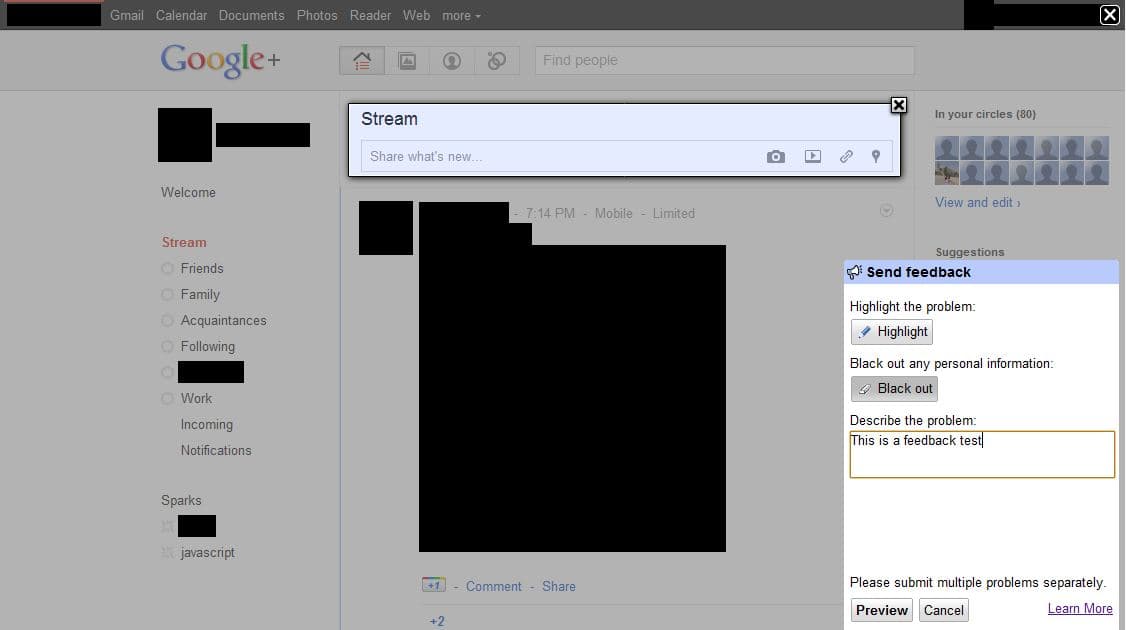Add location with the pin icon

[875, 157]
